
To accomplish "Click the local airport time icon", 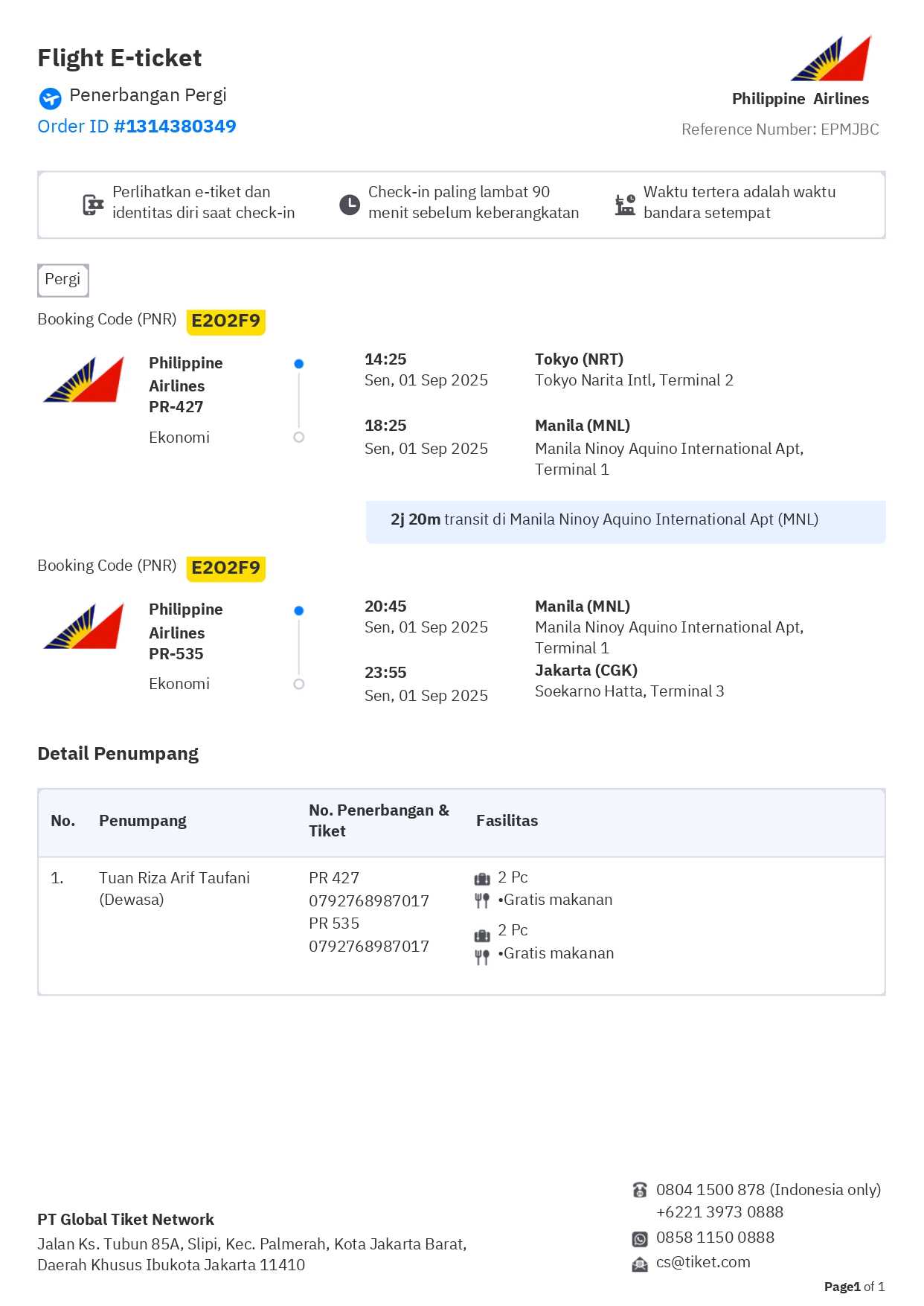I will pos(625,205).
